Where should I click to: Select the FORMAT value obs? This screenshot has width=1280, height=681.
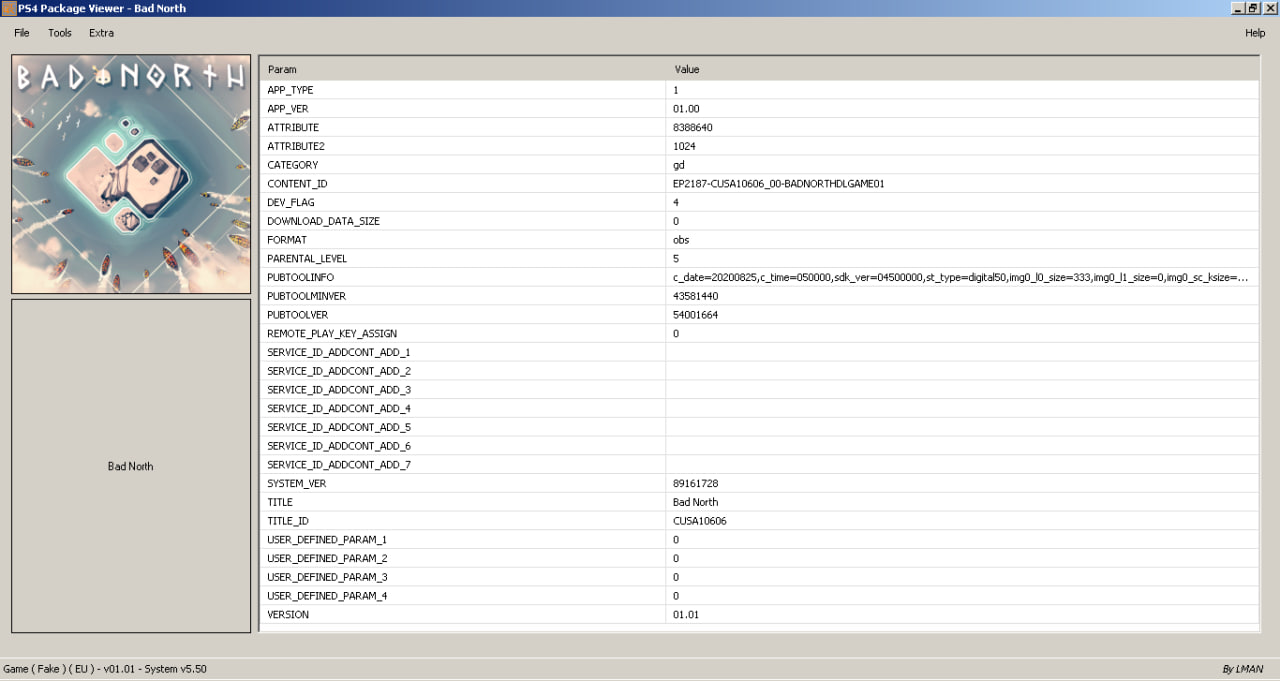pyautogui.click(x=681, y=240)
